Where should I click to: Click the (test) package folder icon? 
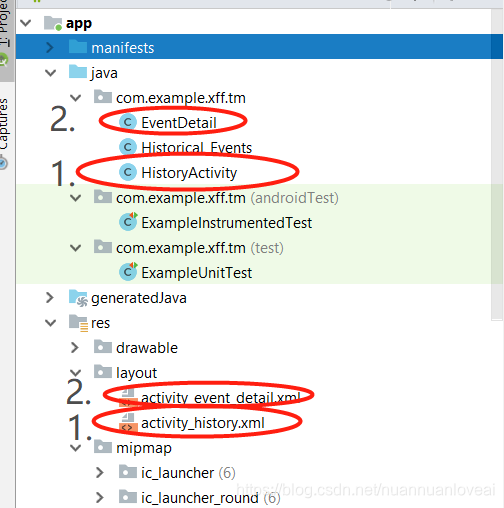[x=103, y=247]
